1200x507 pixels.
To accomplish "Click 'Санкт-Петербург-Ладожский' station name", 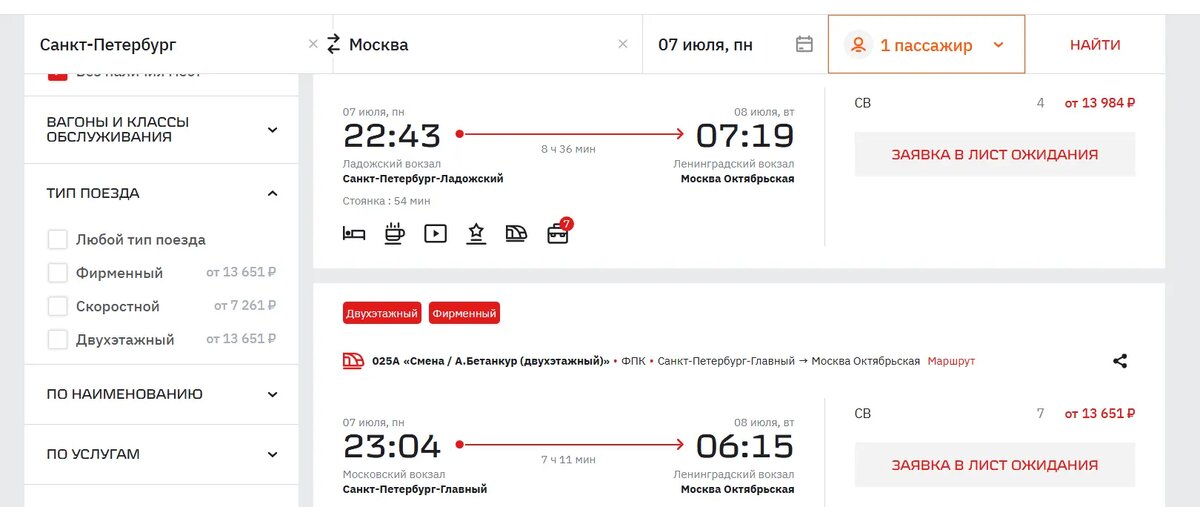I will 423,179.
